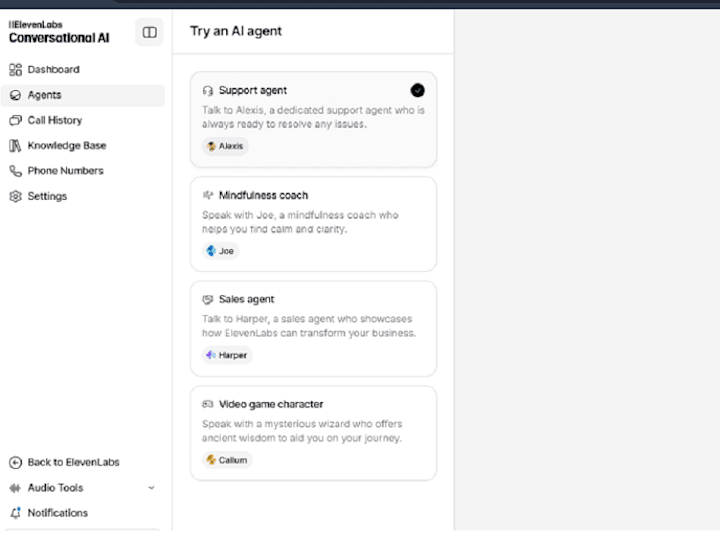Click the Knowledge Base books icon
Screen dimensions: 720x540
pyautogui.click(x=15, y=146)
